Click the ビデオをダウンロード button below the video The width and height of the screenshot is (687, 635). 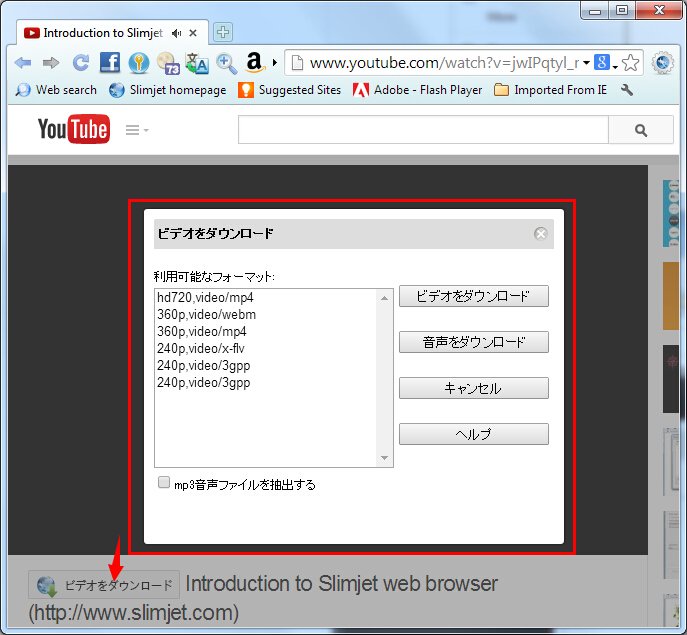click(104, 585)
